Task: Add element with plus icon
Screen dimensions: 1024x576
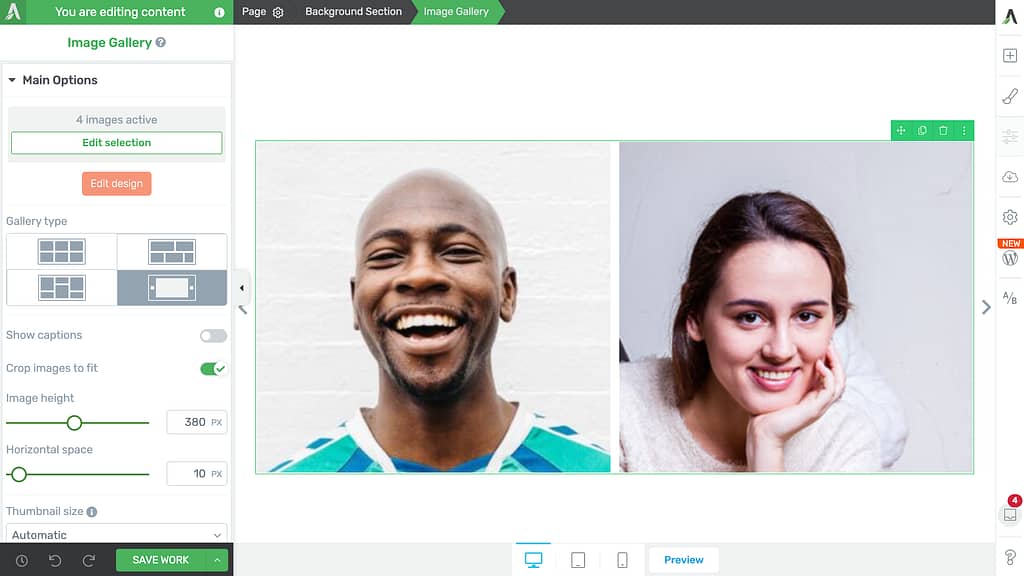Action: pos(1010,56)
